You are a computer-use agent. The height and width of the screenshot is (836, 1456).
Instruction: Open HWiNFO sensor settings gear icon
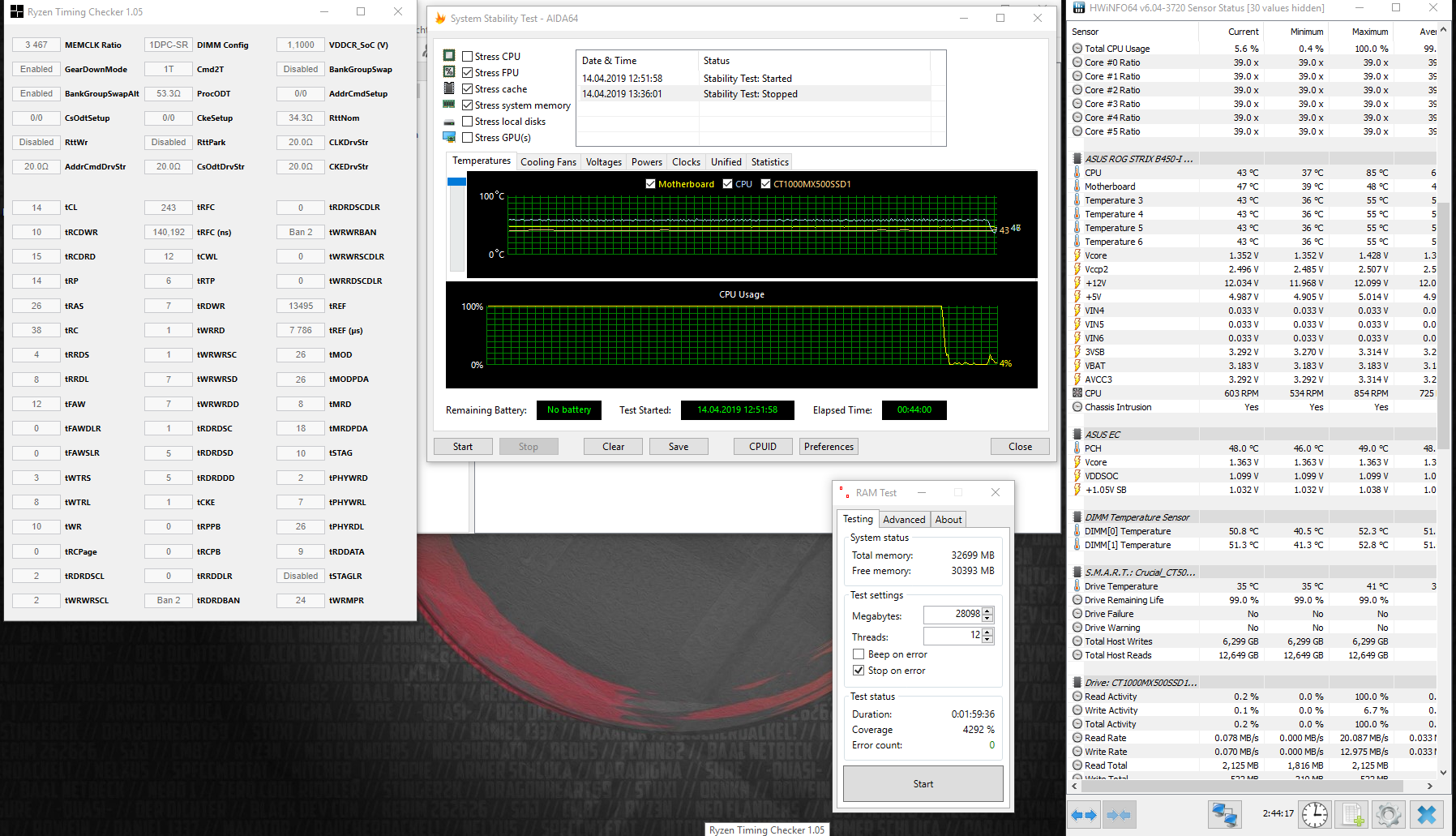pyautogui.click(x=1388, y=815)
